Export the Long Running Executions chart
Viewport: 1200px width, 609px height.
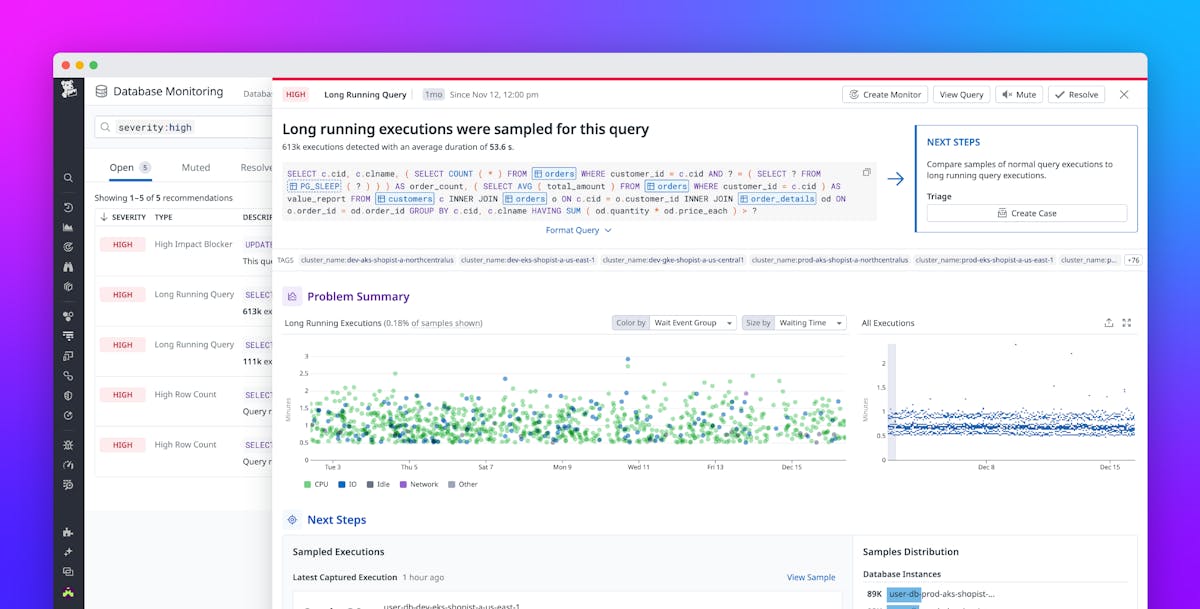pyautogui.click(x=1108, y=322)
